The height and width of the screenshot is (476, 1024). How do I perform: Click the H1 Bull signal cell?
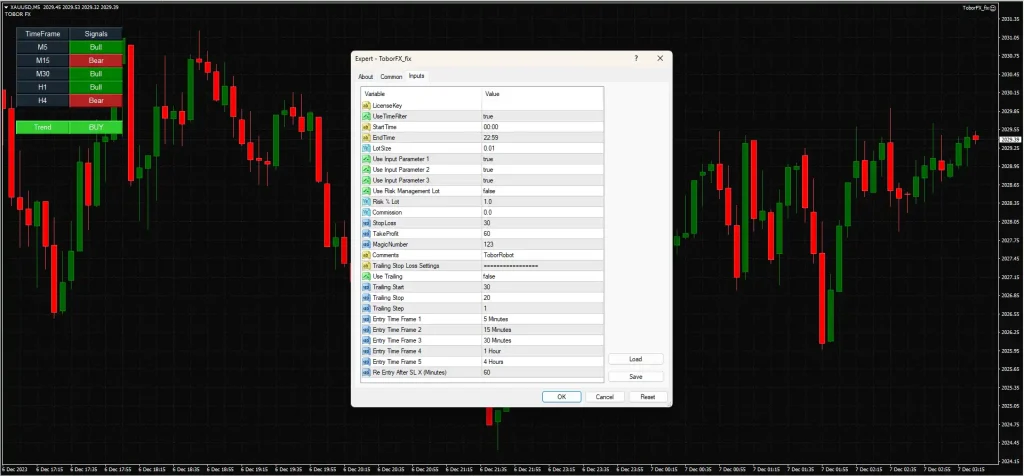96,87
